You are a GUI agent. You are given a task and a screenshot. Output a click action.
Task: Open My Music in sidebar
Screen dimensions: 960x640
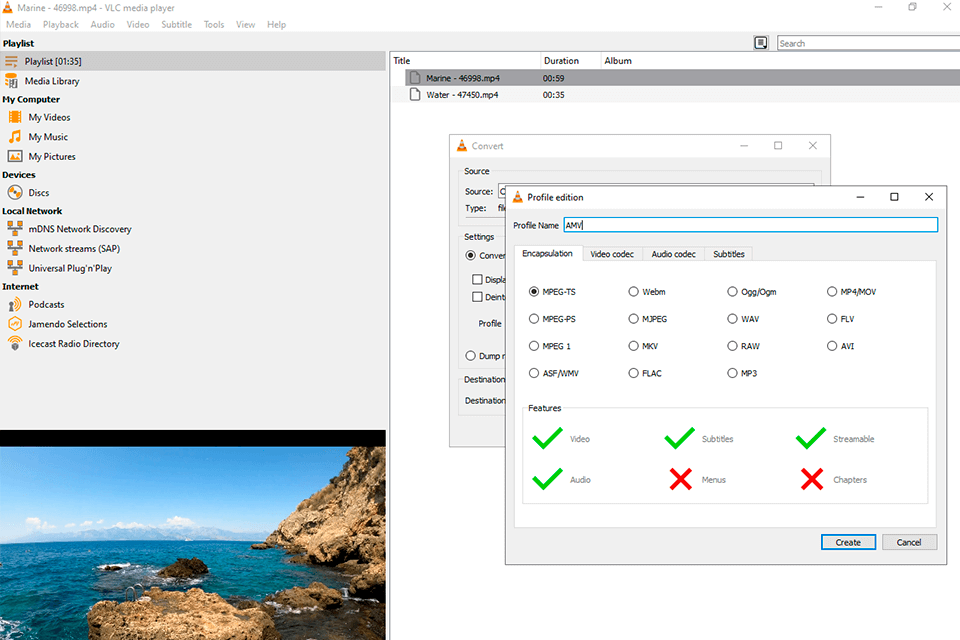[48, 137]
